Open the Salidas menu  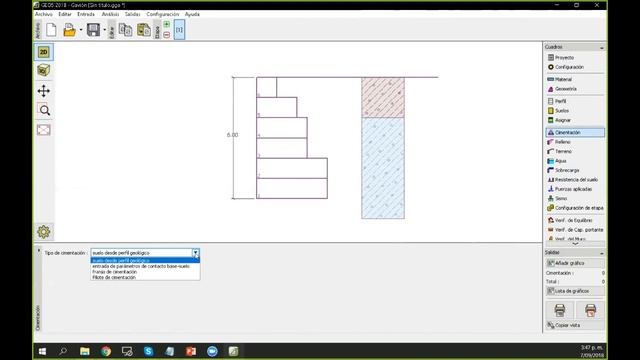coord(133,14)
